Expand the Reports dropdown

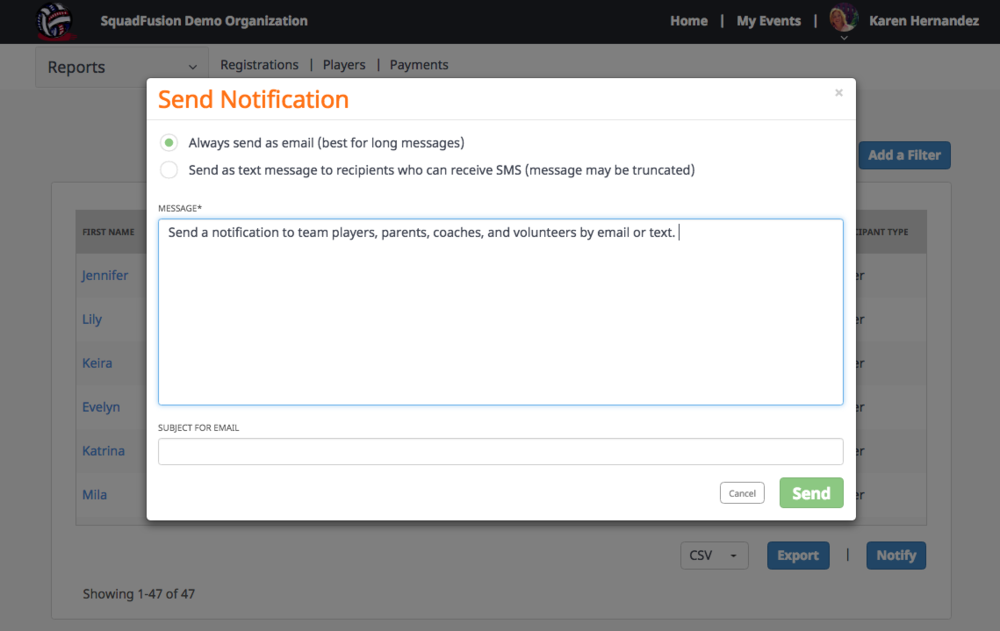pos(121,67)
